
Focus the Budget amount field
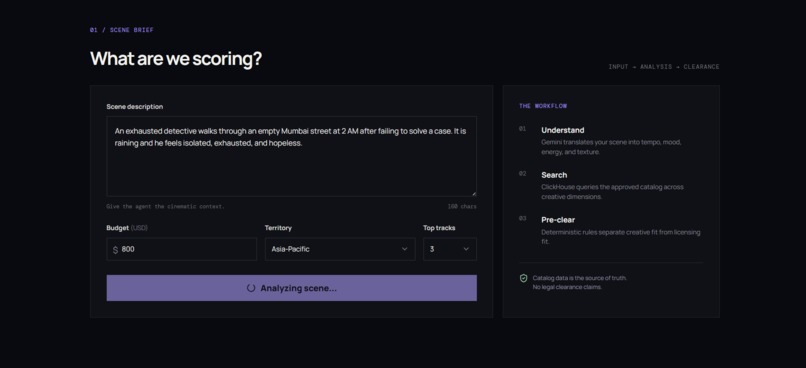coord(181,249)
